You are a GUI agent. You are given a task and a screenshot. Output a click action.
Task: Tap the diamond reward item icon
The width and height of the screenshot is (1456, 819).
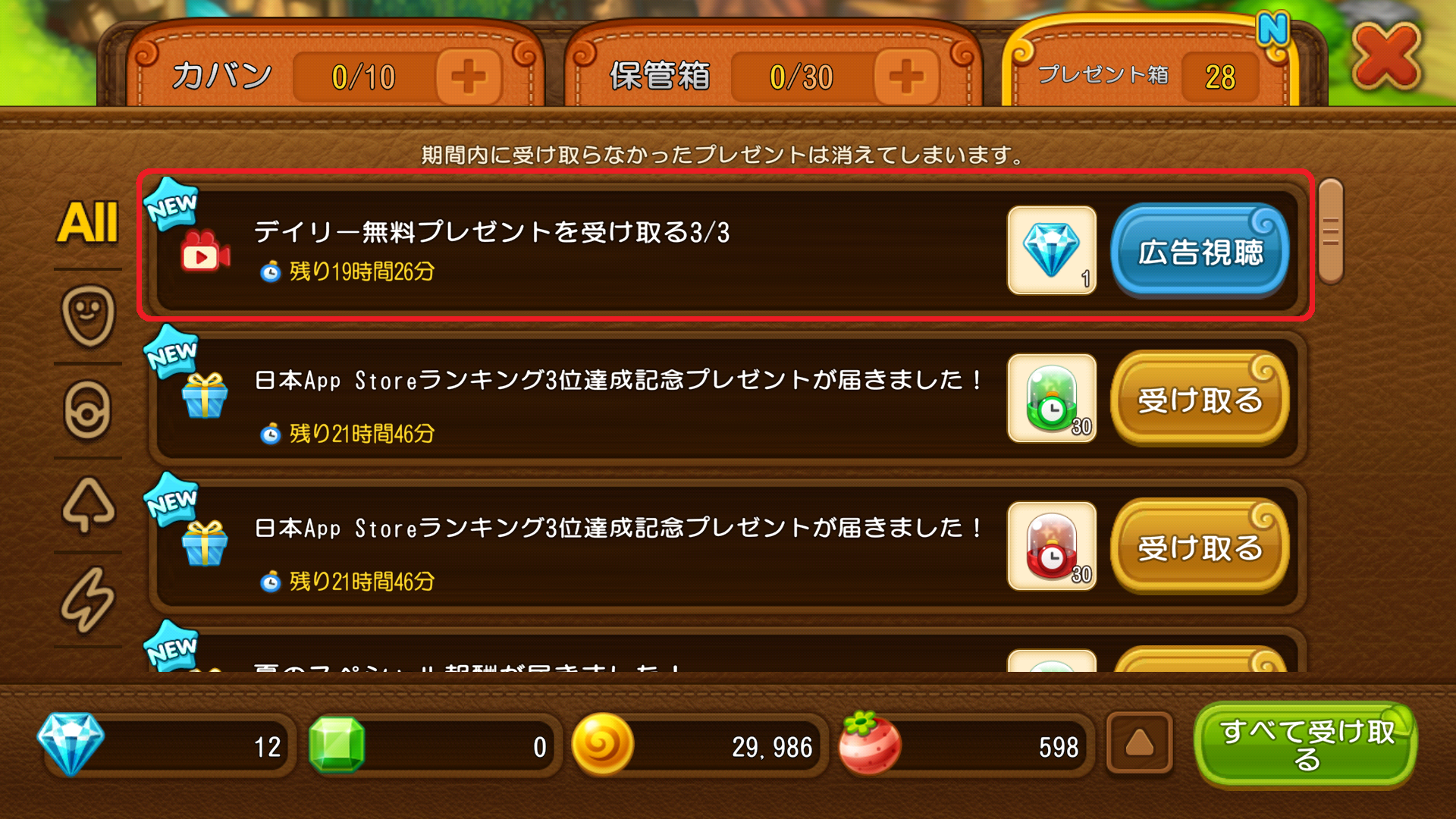point(1052,250)
